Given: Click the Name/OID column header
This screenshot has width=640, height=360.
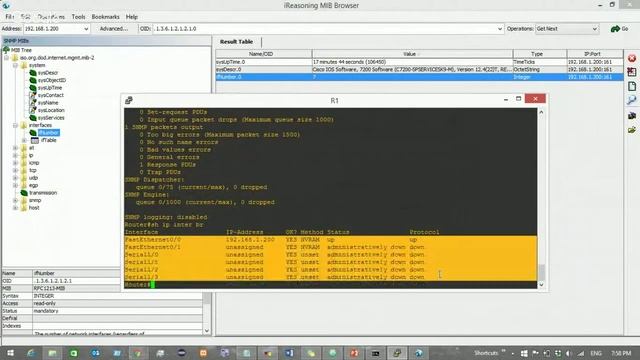Looking at the screenshot, I should pyautogui.click(x=264, y=54).
